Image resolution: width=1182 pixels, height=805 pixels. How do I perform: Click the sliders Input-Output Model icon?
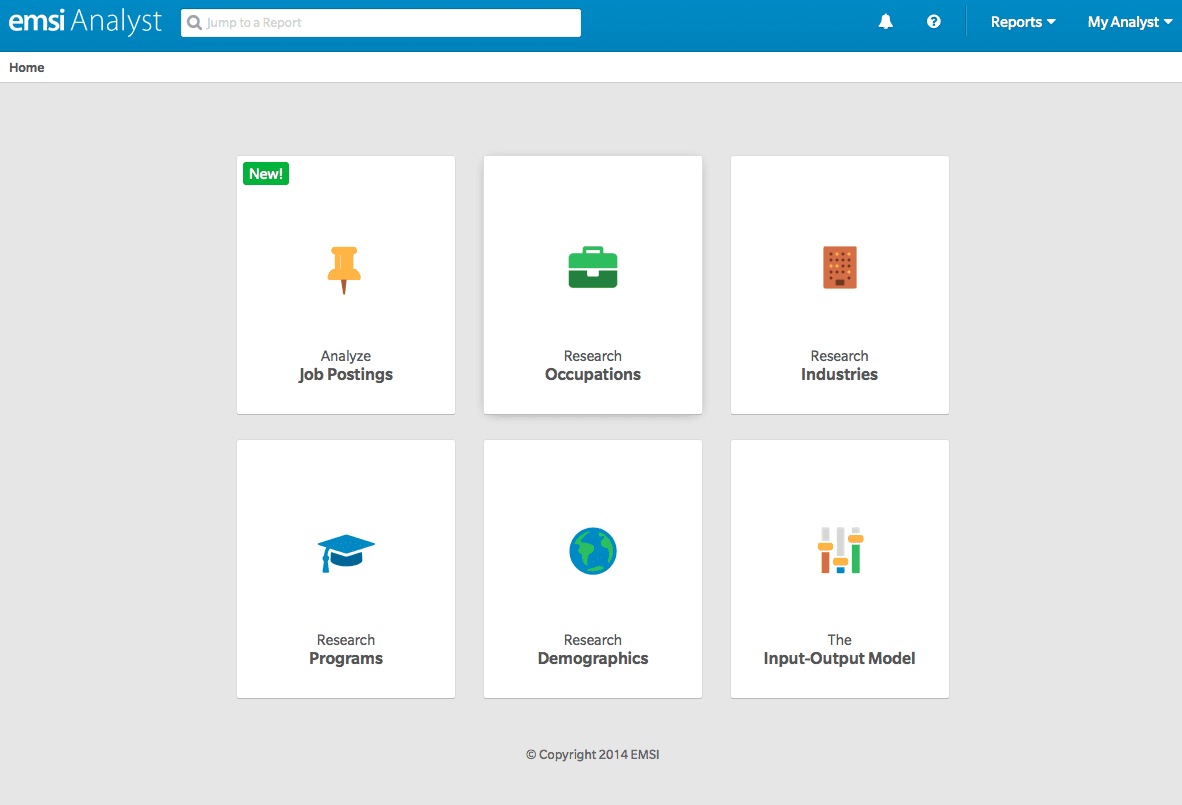point(839,550)
